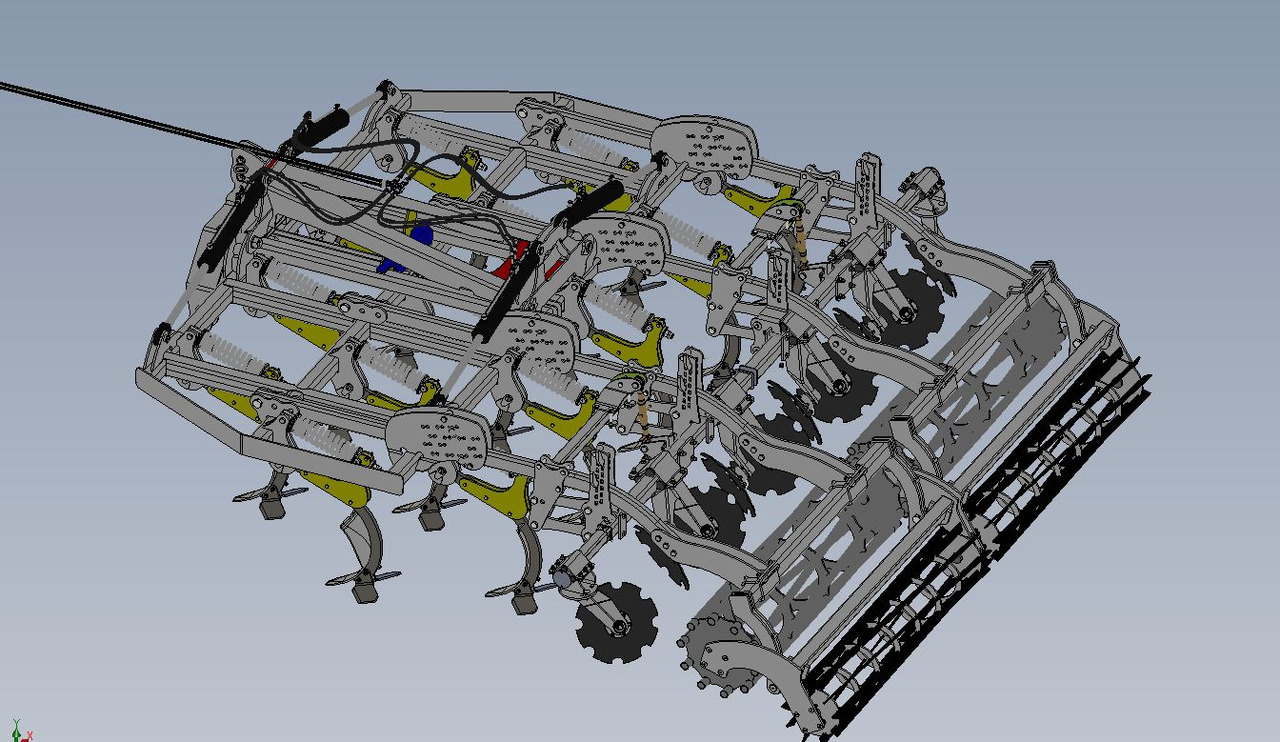Select the leftmost cultivator sweep share

268,495
